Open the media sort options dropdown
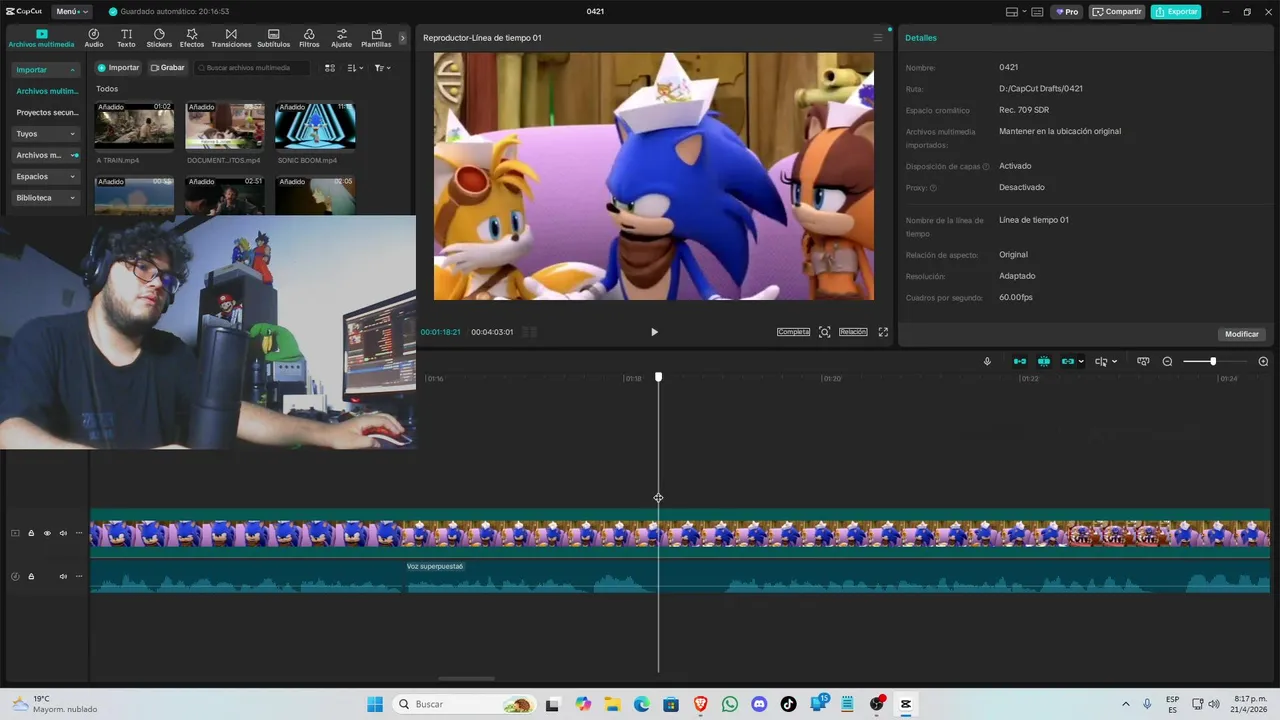This screenshot has width=1280, height=720. coord(355,68)
